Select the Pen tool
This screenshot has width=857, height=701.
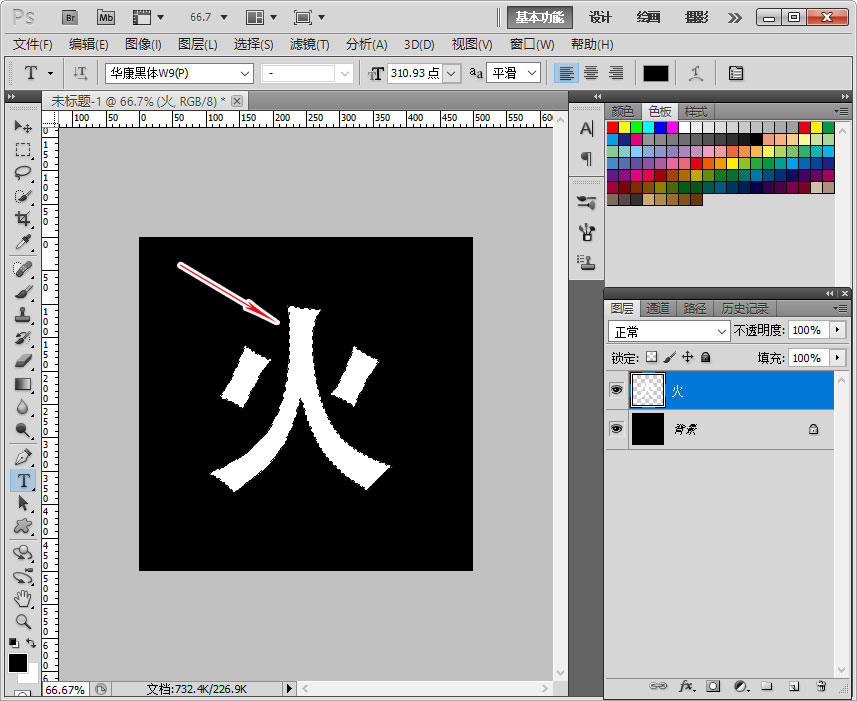pos(22,457)
